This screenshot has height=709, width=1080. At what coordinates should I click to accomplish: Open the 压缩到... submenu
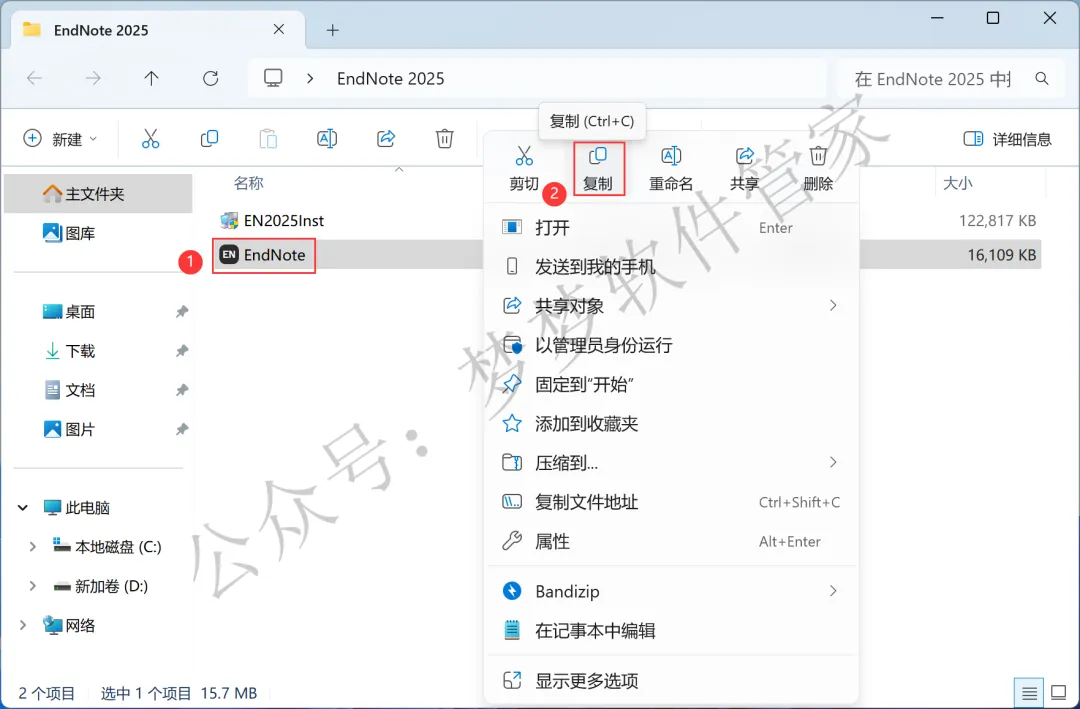pos(672,462)
